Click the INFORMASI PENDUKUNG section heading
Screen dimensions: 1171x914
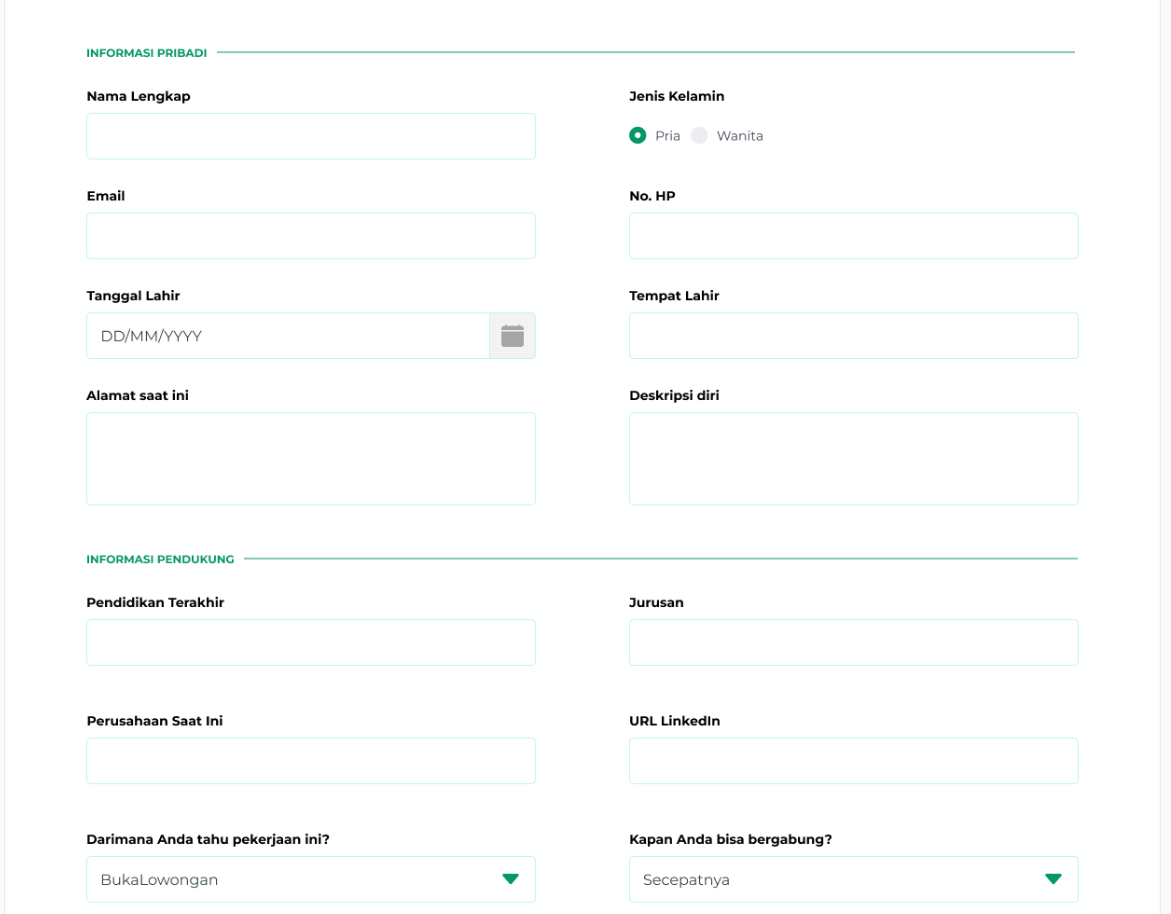pos(160,559)
